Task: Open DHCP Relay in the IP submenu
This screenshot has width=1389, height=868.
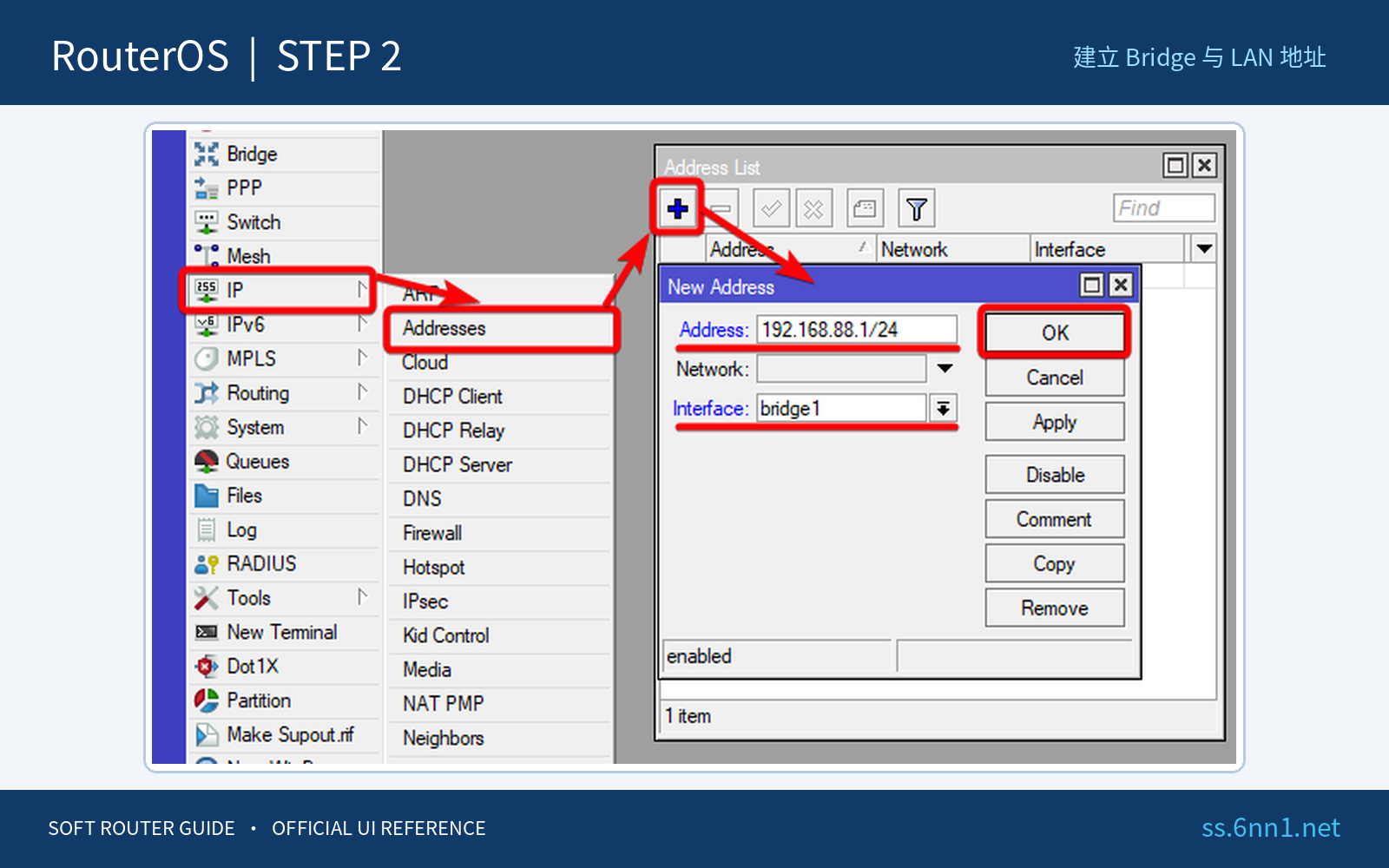Action: (x=499, y=431)
